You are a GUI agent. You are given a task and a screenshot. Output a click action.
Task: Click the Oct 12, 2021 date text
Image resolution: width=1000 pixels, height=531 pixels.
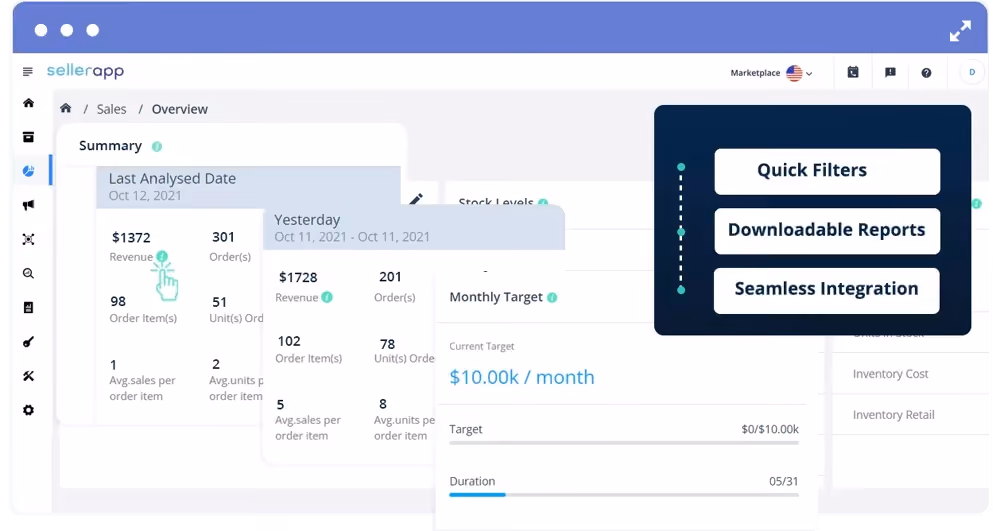[145, 196]
